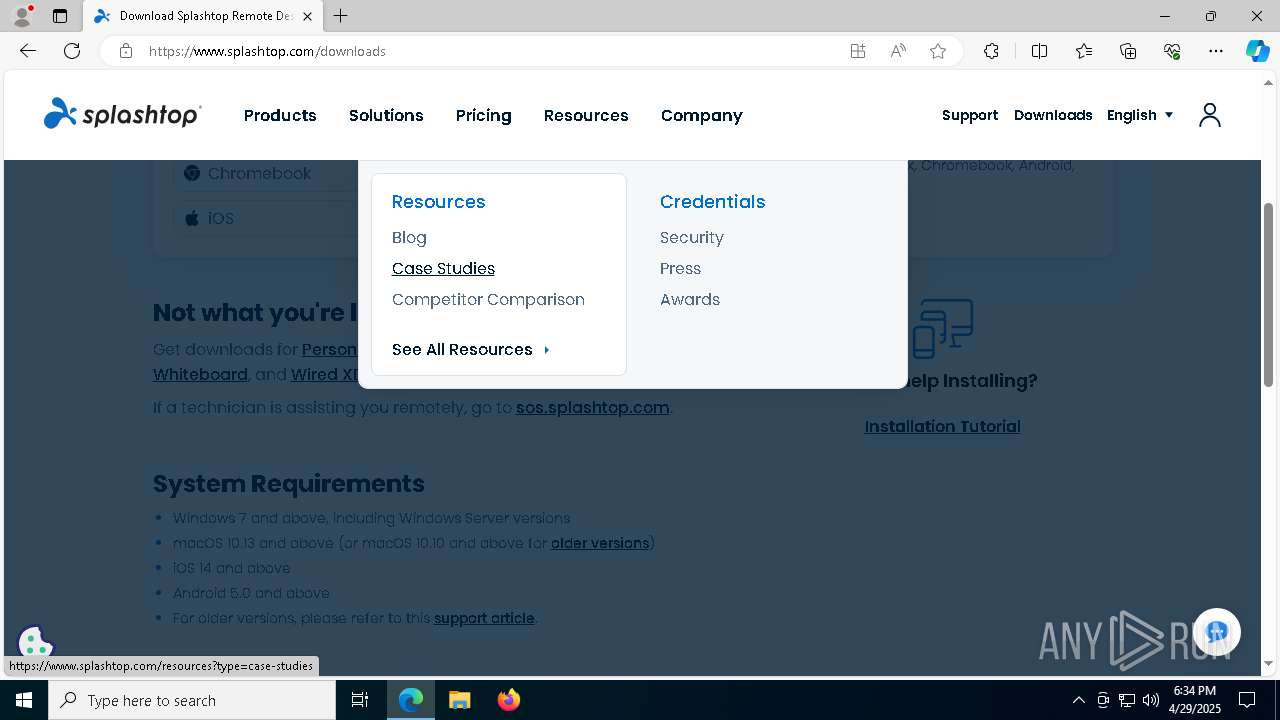
Task: Toggle Split screen icon
Action: coord(1039,51)
